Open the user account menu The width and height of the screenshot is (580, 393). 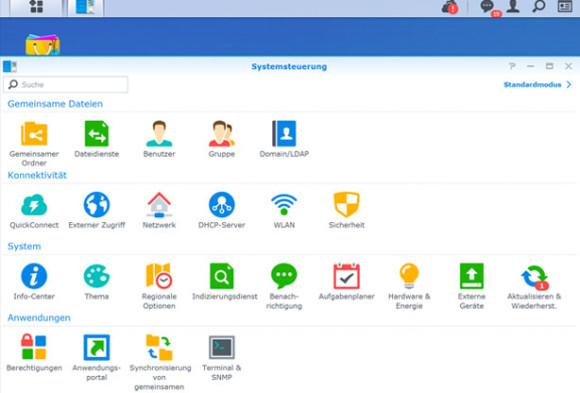coord(513,6)
